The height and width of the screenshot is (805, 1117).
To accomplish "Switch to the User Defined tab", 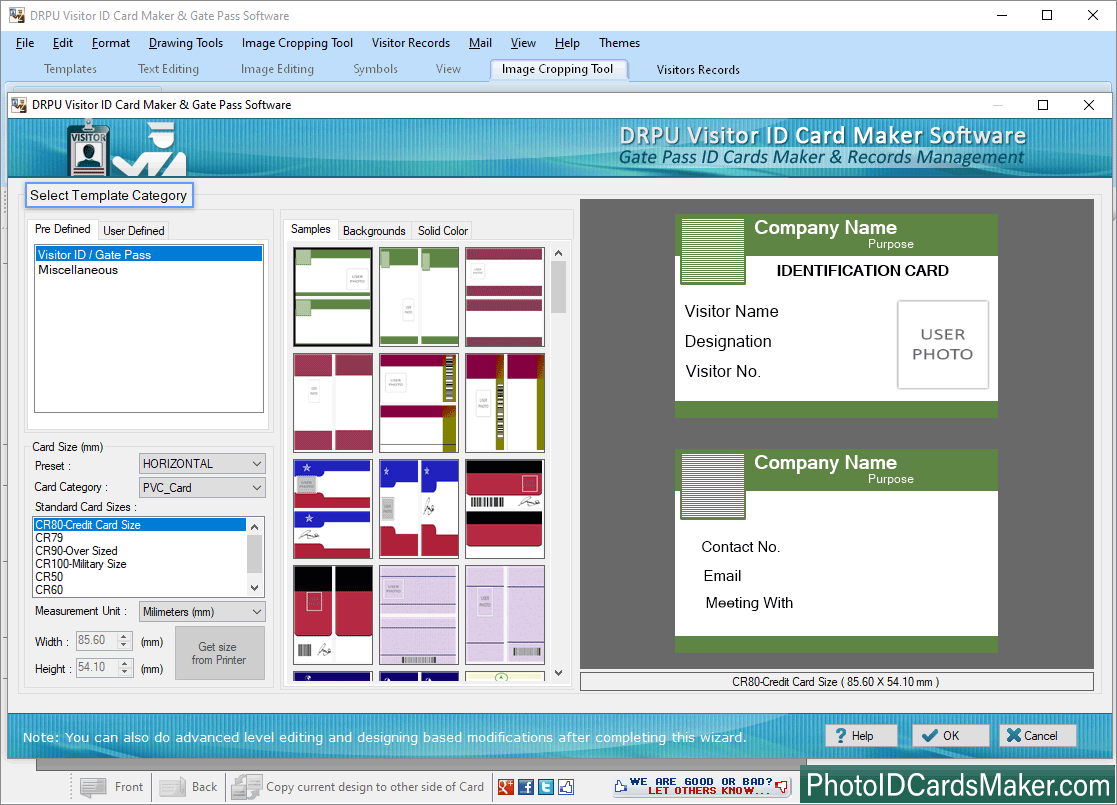I will click(x=134, y=230).
